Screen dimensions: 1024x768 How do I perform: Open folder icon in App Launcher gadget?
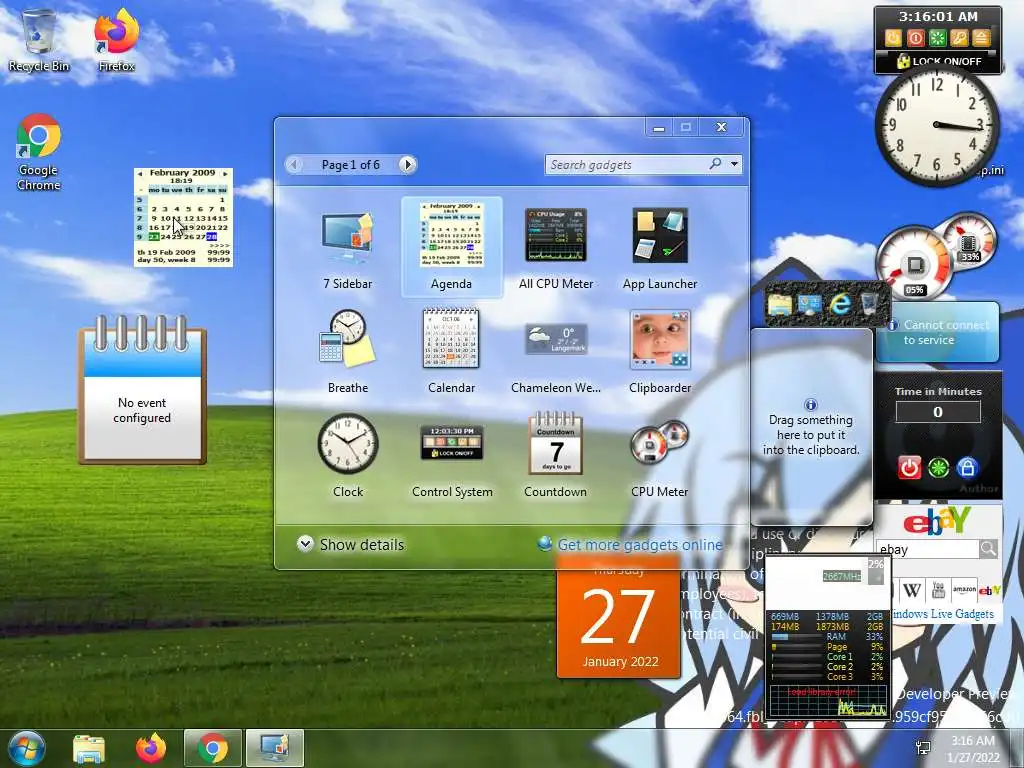779,304
